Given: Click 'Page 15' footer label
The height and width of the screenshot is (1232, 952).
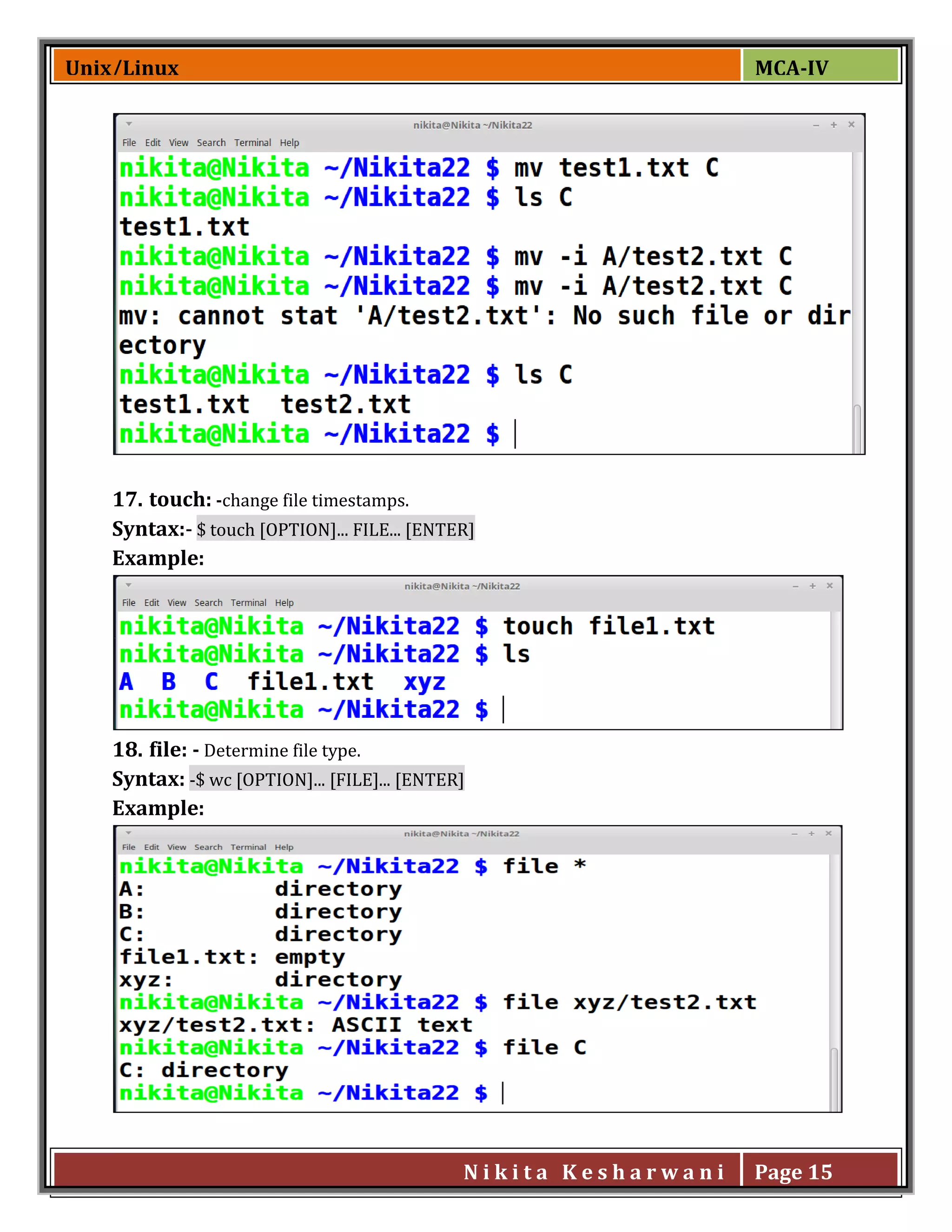Looking at the screenshot, I should coord(793,1172).
